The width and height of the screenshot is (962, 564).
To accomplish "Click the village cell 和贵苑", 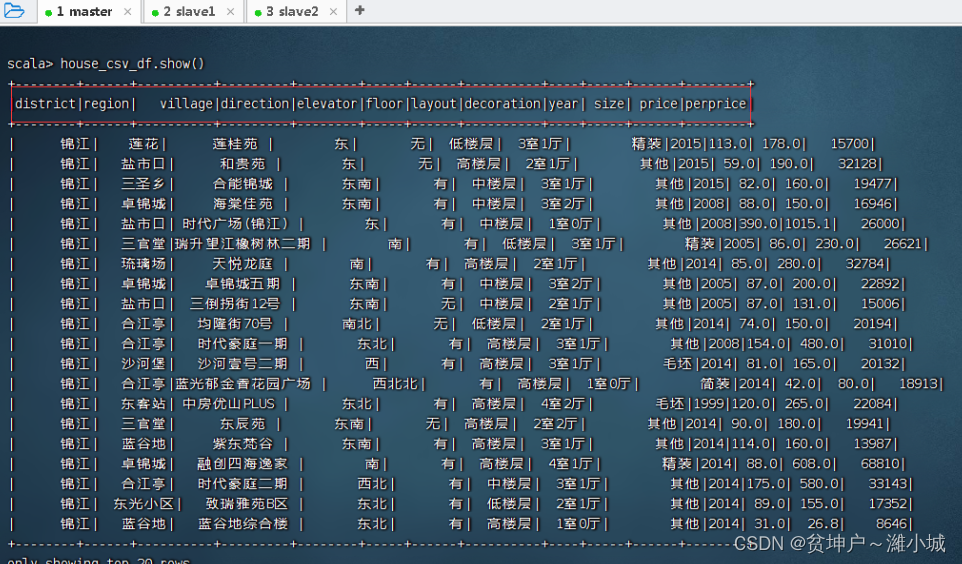I will 242,164.
